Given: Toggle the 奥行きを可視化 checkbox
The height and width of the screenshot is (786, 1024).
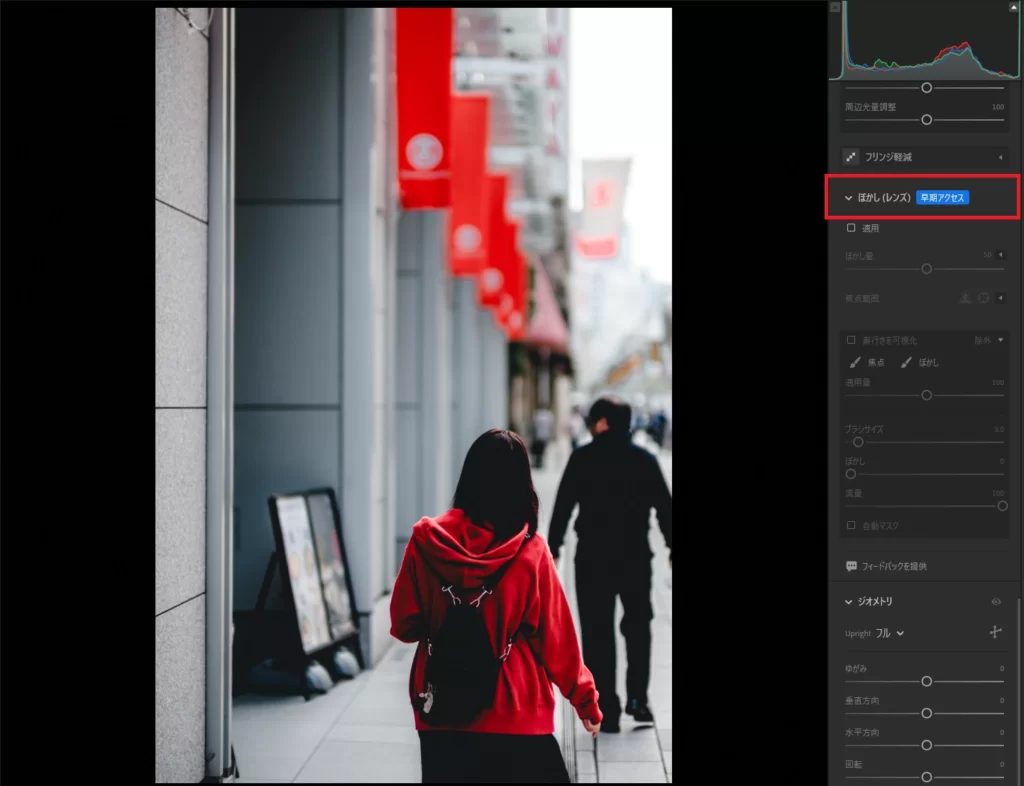Looking at the screenshot, I should click(x=851, y=340).
